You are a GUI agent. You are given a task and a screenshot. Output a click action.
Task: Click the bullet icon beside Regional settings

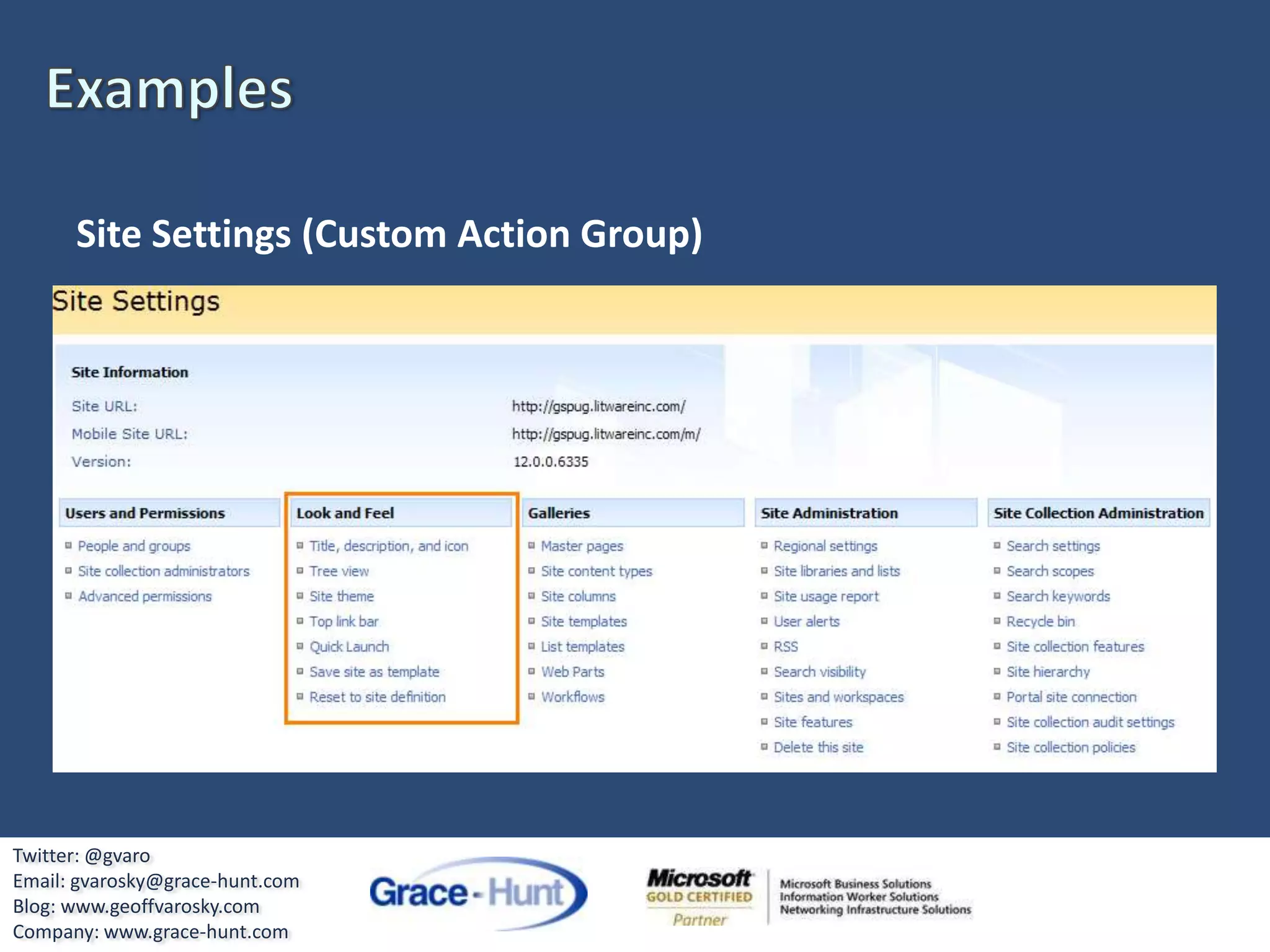(764, 545)
